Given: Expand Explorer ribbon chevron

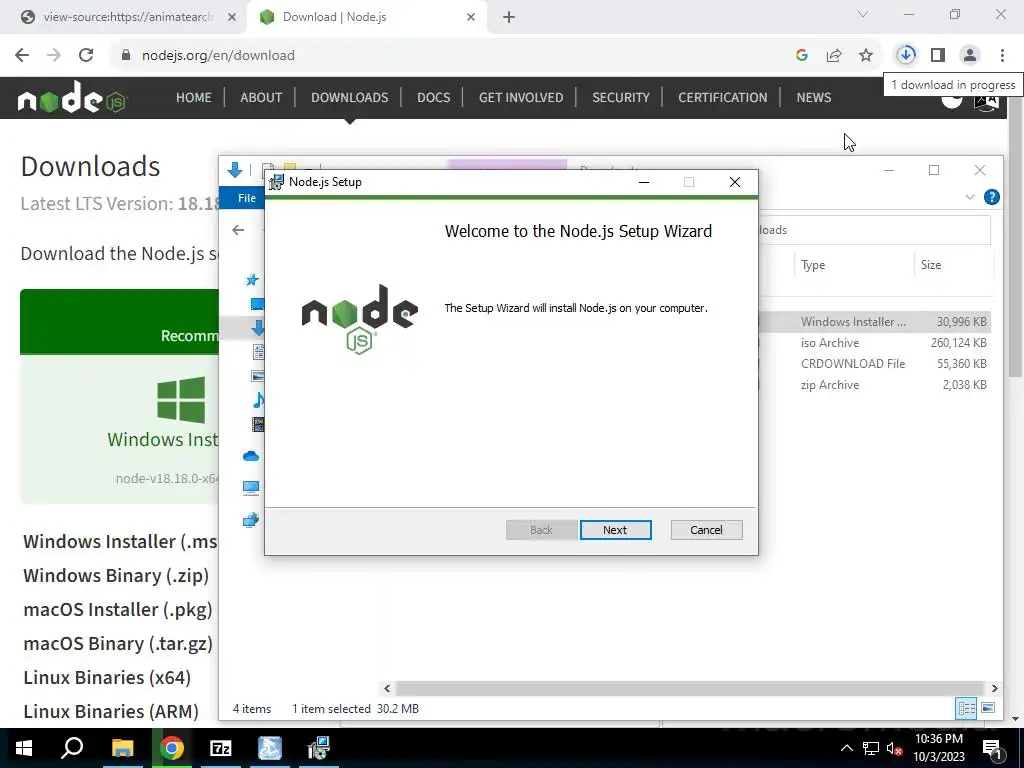Looking at the screenshot, I should (x=970, y=197).
